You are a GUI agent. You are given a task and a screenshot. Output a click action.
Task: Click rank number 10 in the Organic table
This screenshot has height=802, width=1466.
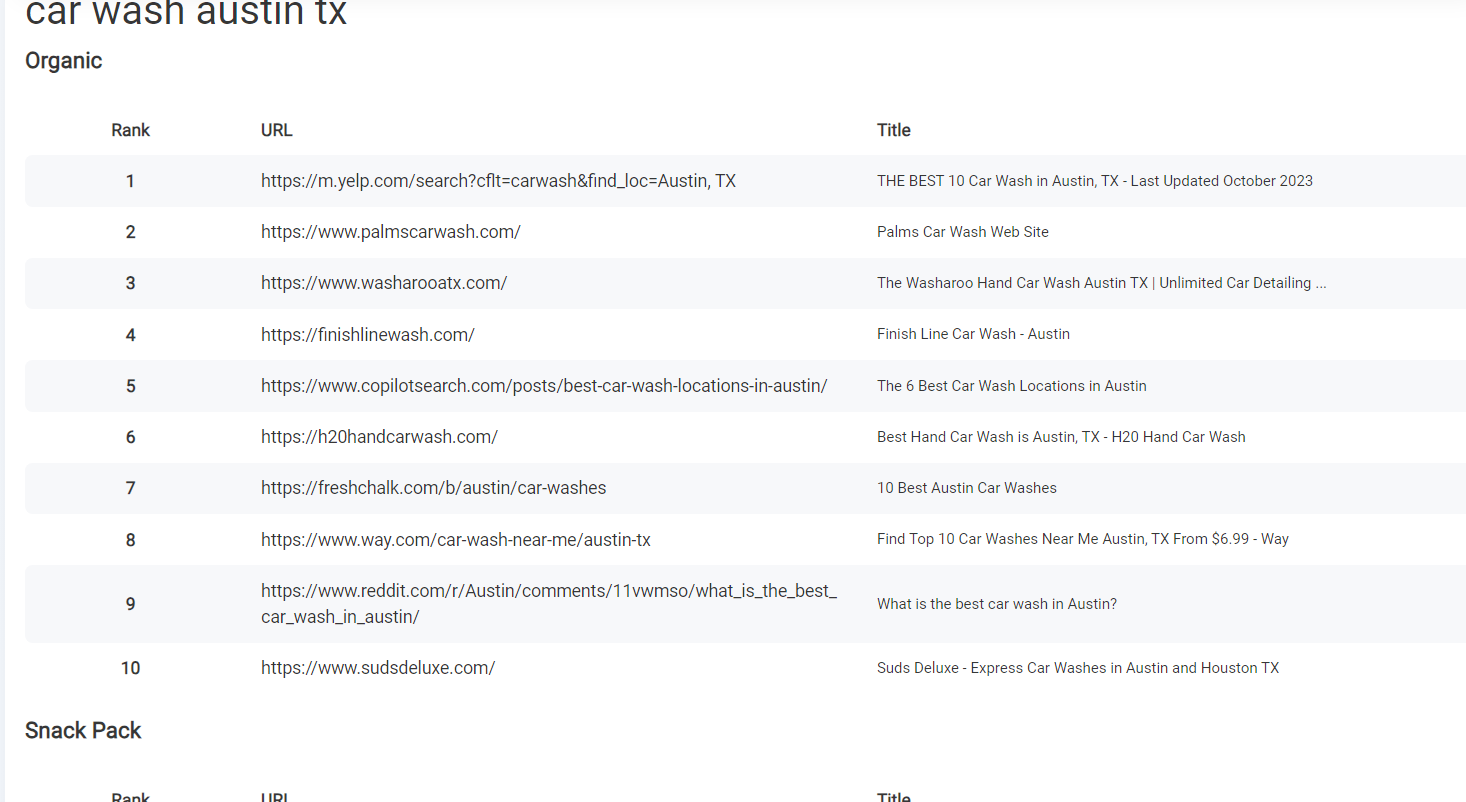click(131, 668)
